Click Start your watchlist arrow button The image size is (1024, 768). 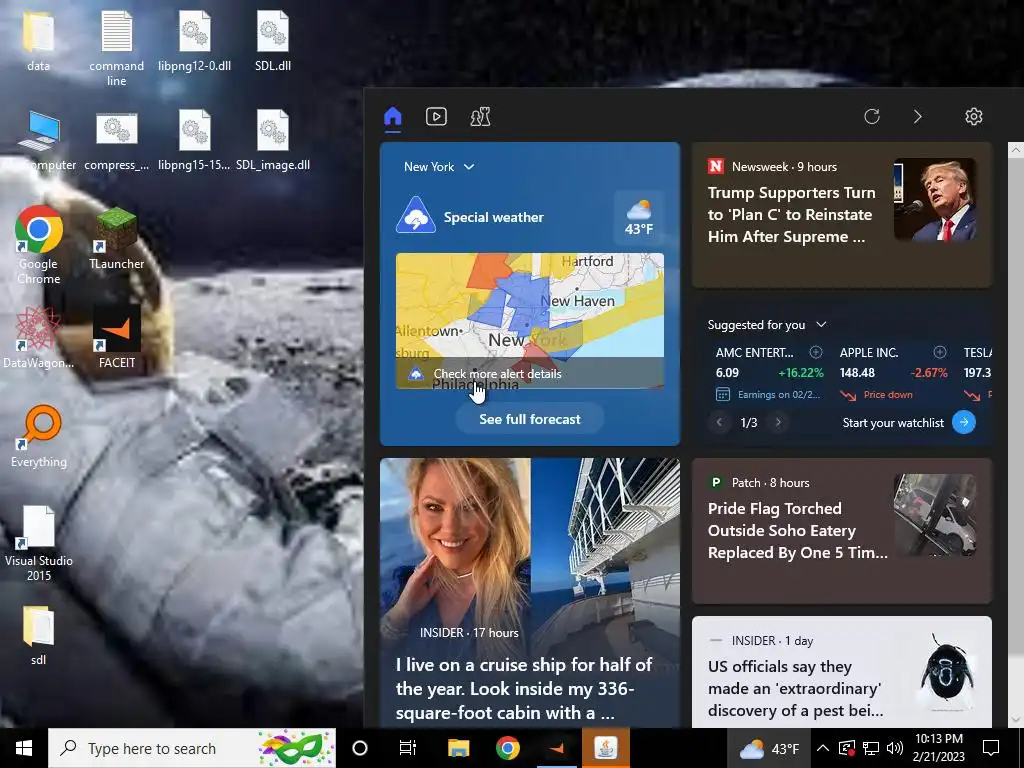pos(964,423)
